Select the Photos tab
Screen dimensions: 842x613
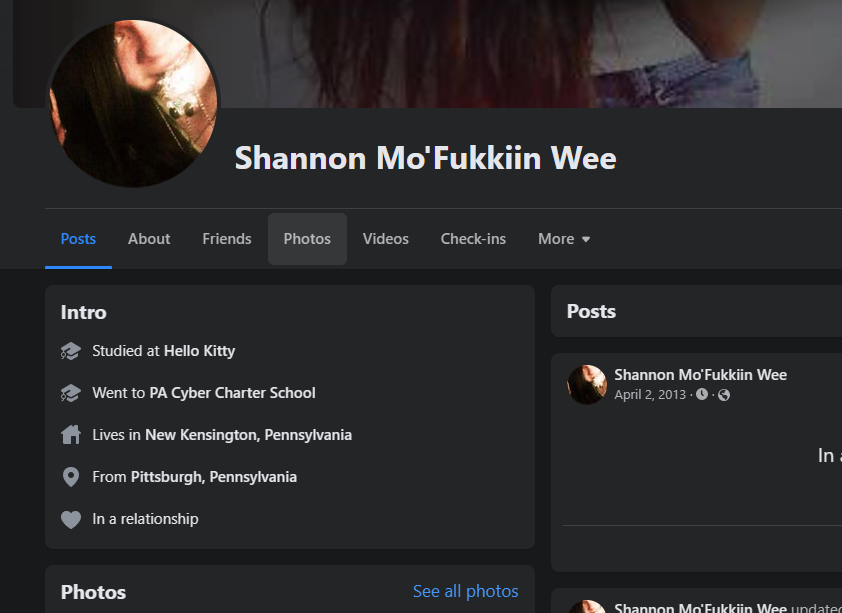click(307, 239)
